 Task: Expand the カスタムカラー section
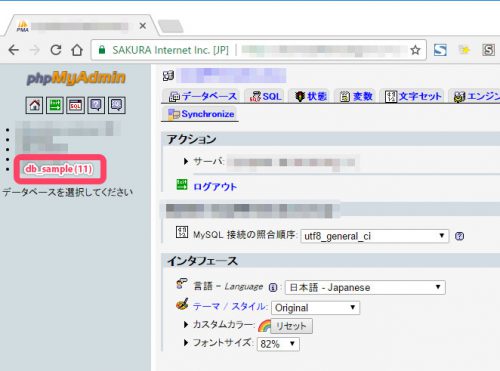186,324
